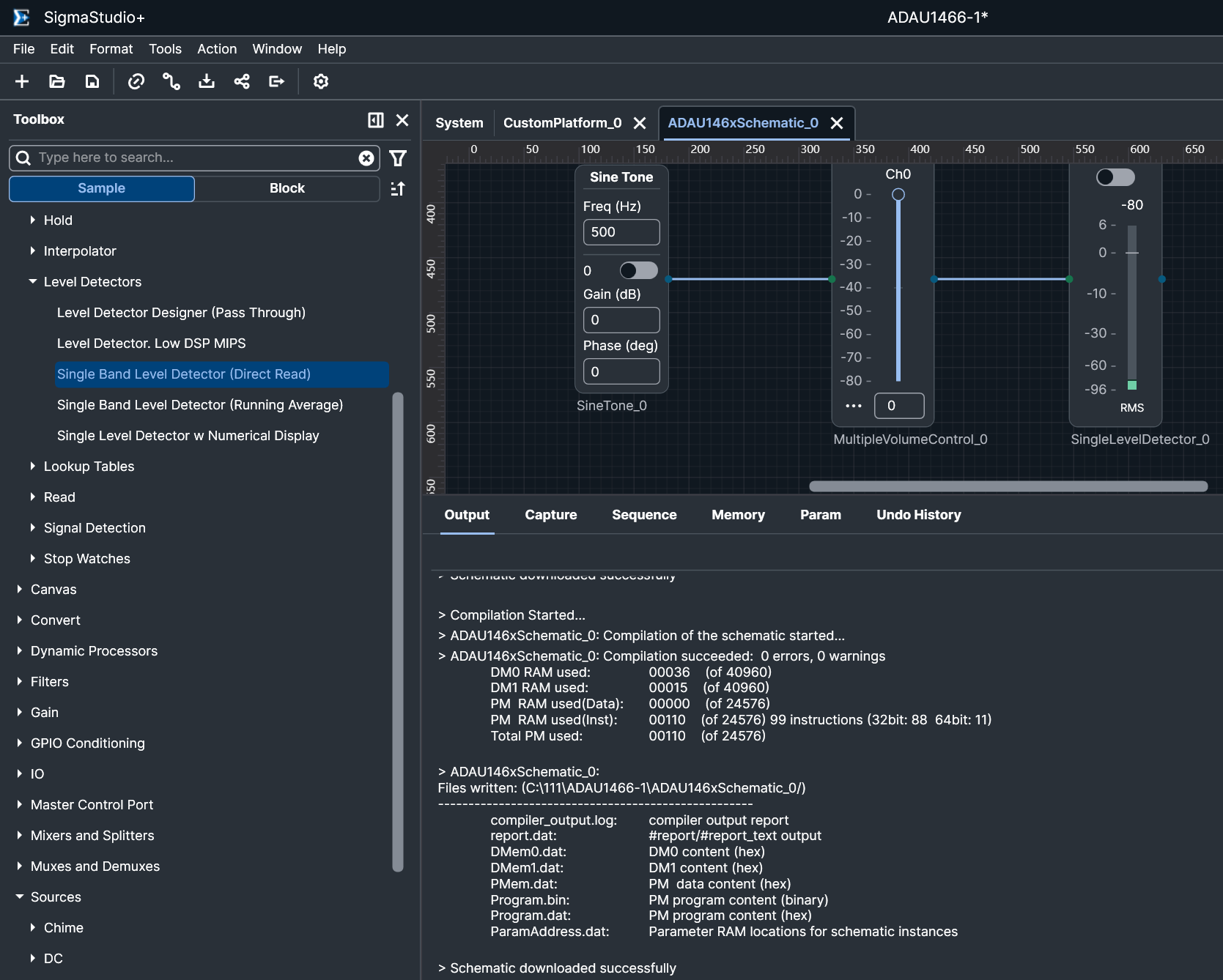Open the Capture tab

[551, 515]
